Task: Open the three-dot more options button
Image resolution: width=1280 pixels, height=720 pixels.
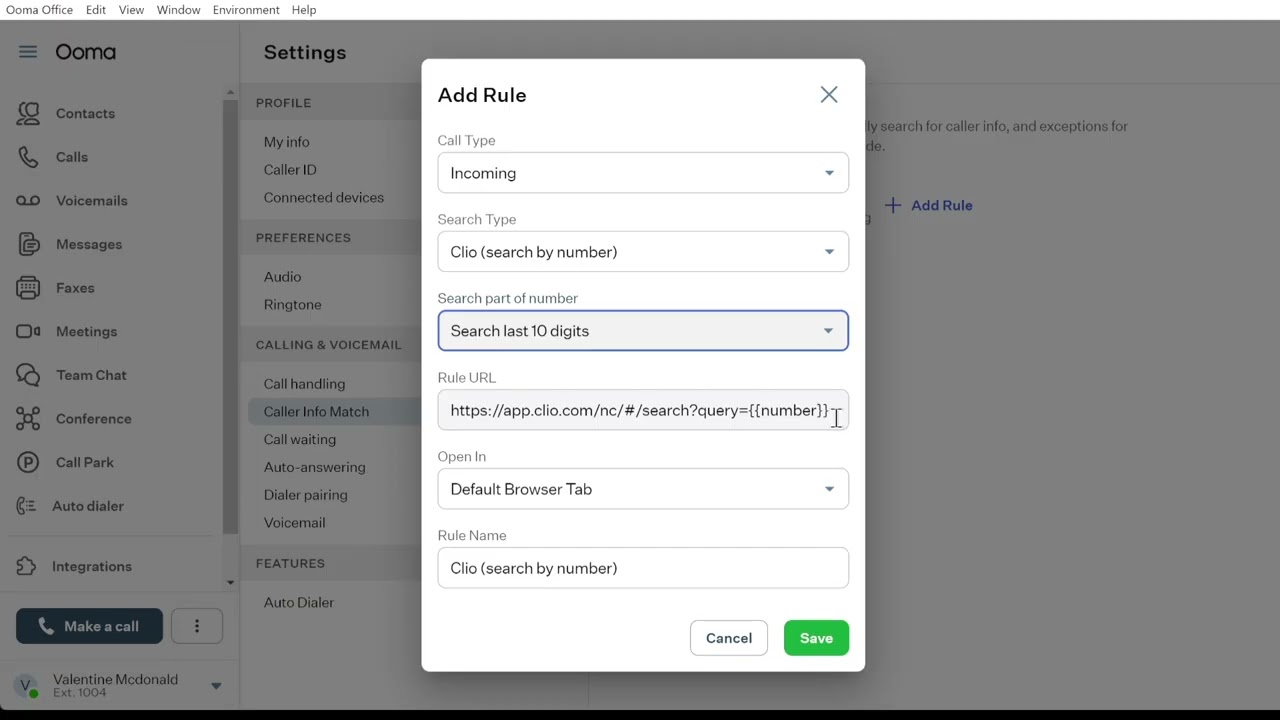Action: click(197, 626)
